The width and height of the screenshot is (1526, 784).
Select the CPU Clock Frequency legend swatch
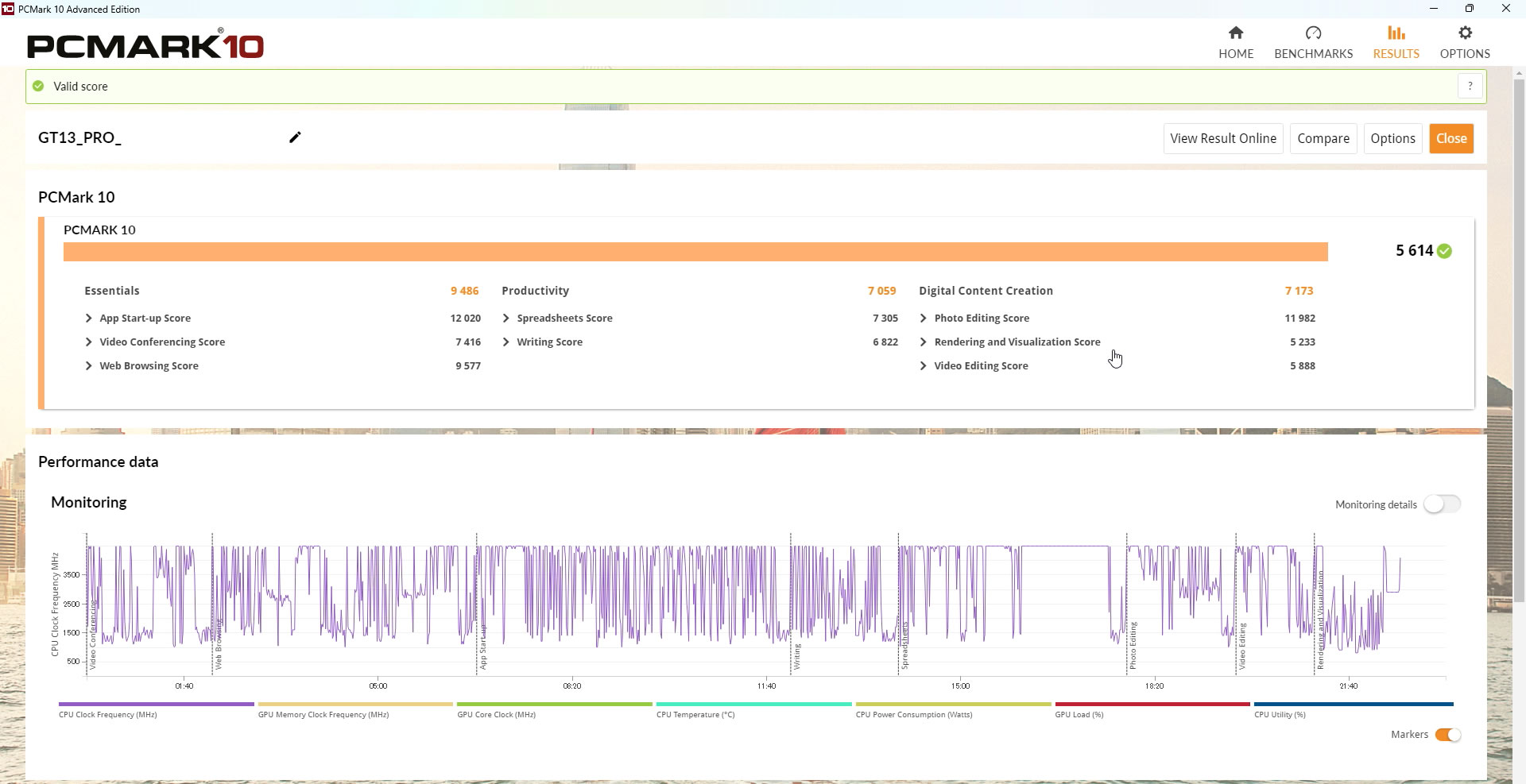pyautogui.click(x=156, y=704)
